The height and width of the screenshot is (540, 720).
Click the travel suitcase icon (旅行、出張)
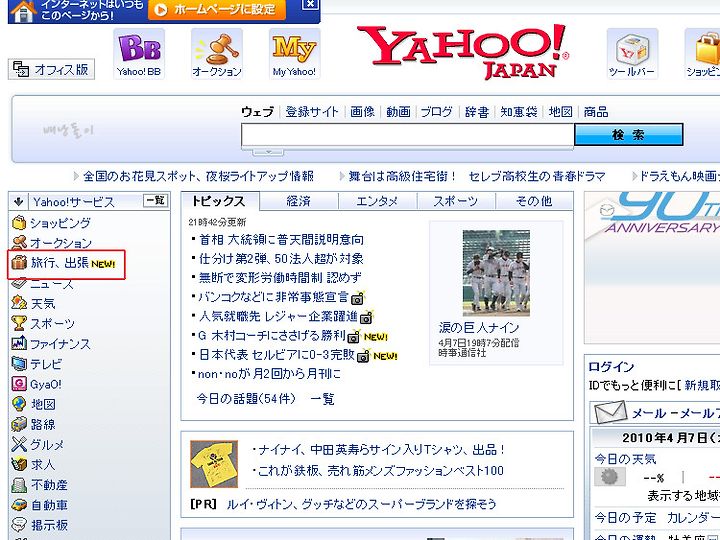tap(19, 263)
